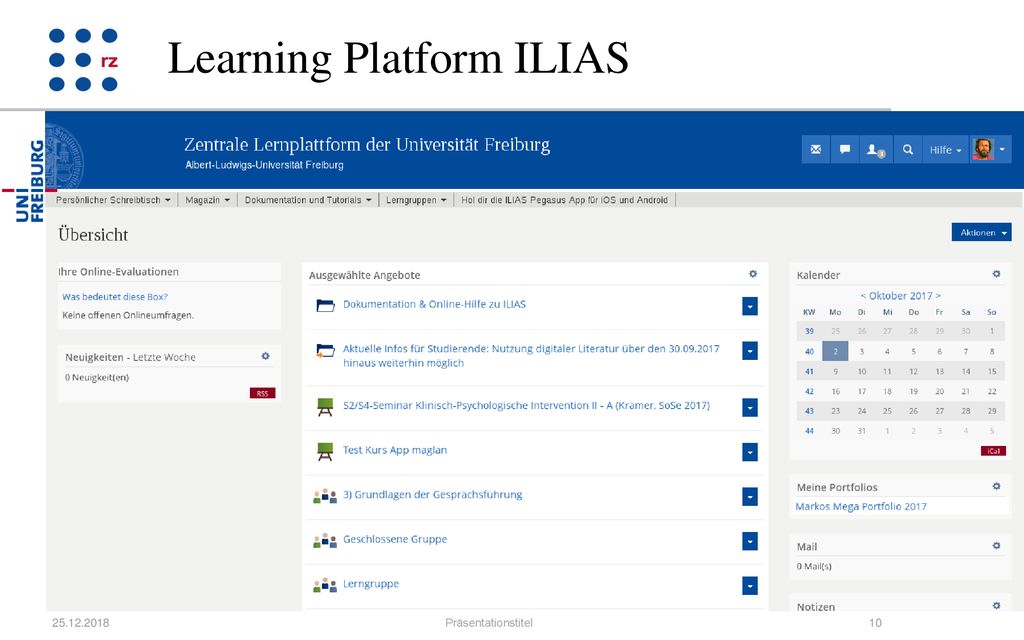Click the University of Freiburg seal logo
The width and height of the screenshot is (1024, 640).
65,155
